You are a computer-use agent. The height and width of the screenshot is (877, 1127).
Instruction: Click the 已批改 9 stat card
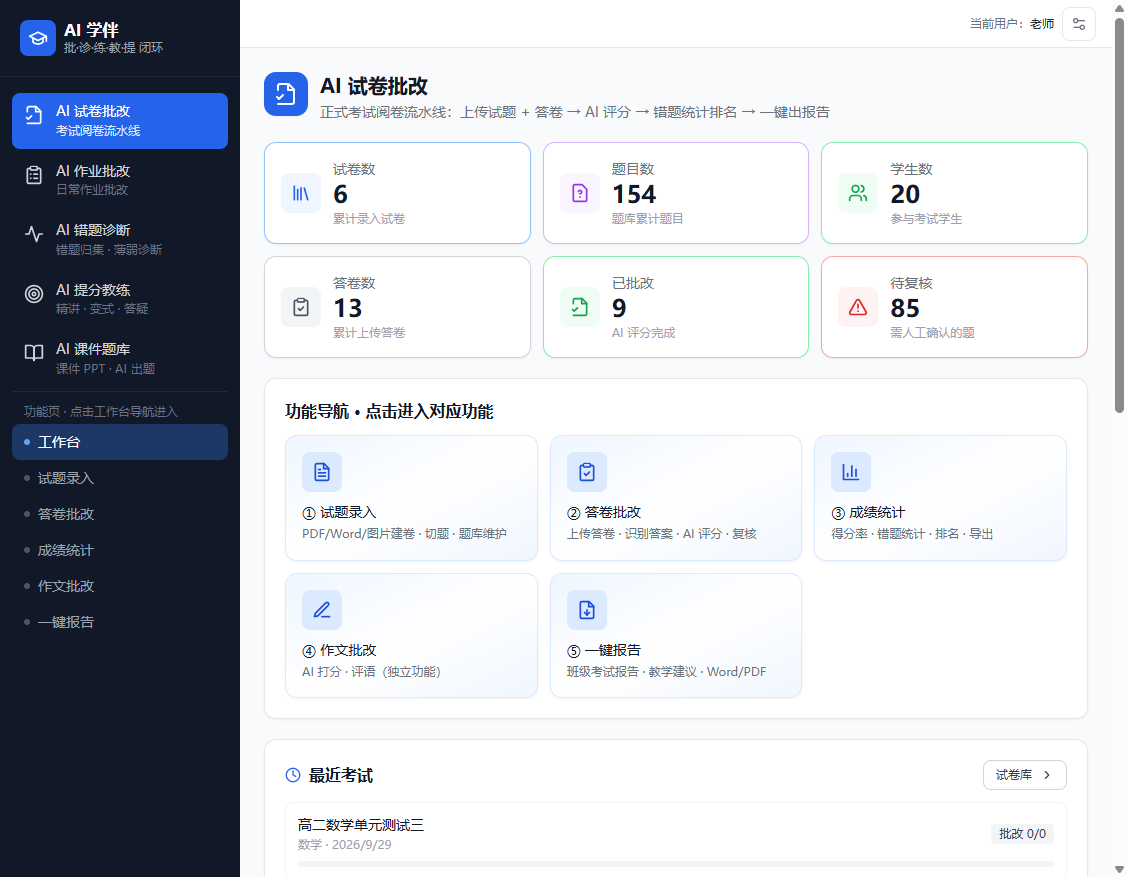(x=676, y=307)
